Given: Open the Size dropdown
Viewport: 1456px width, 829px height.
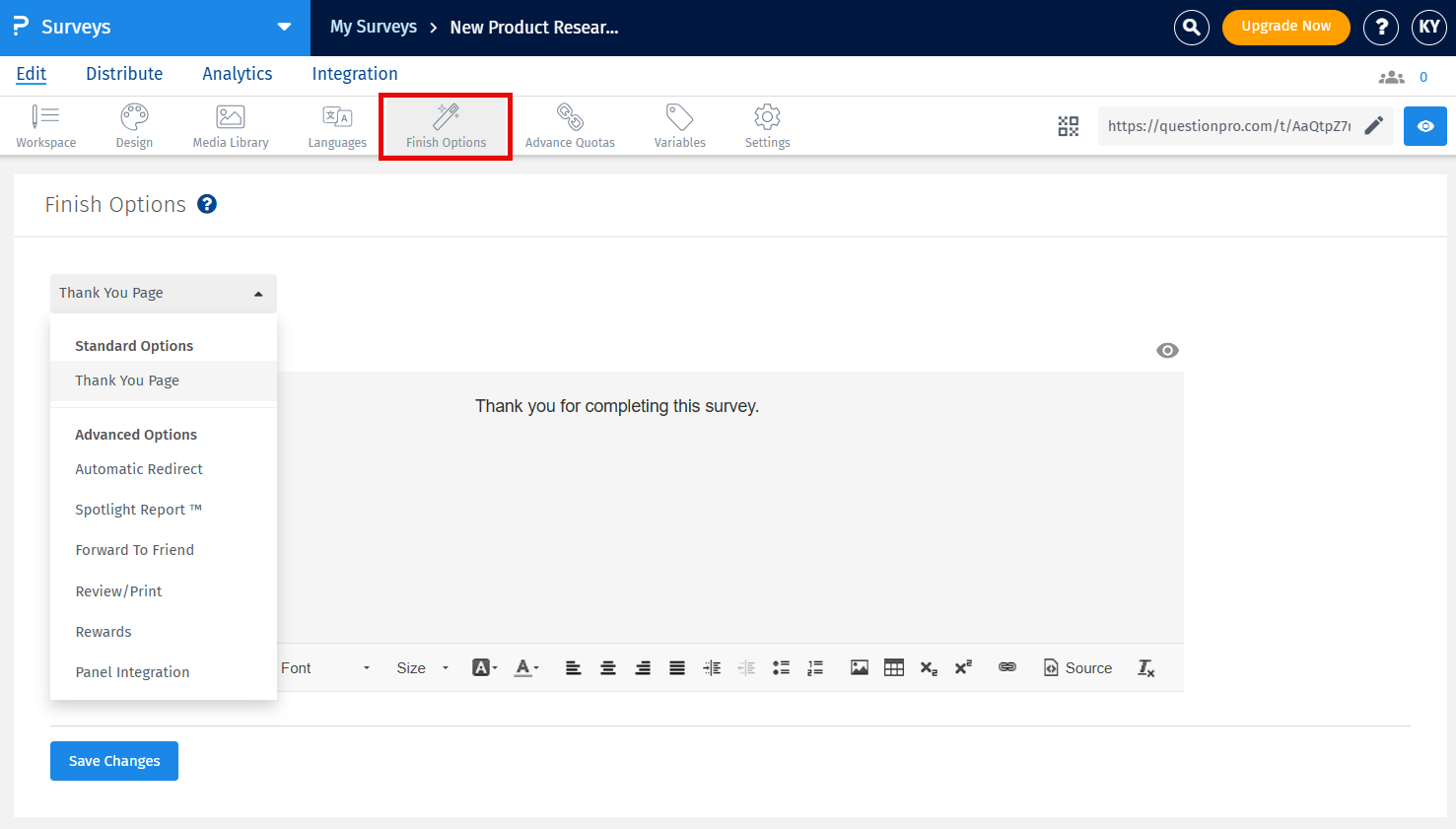Looking at the screenshot, I should pos(421,667).
